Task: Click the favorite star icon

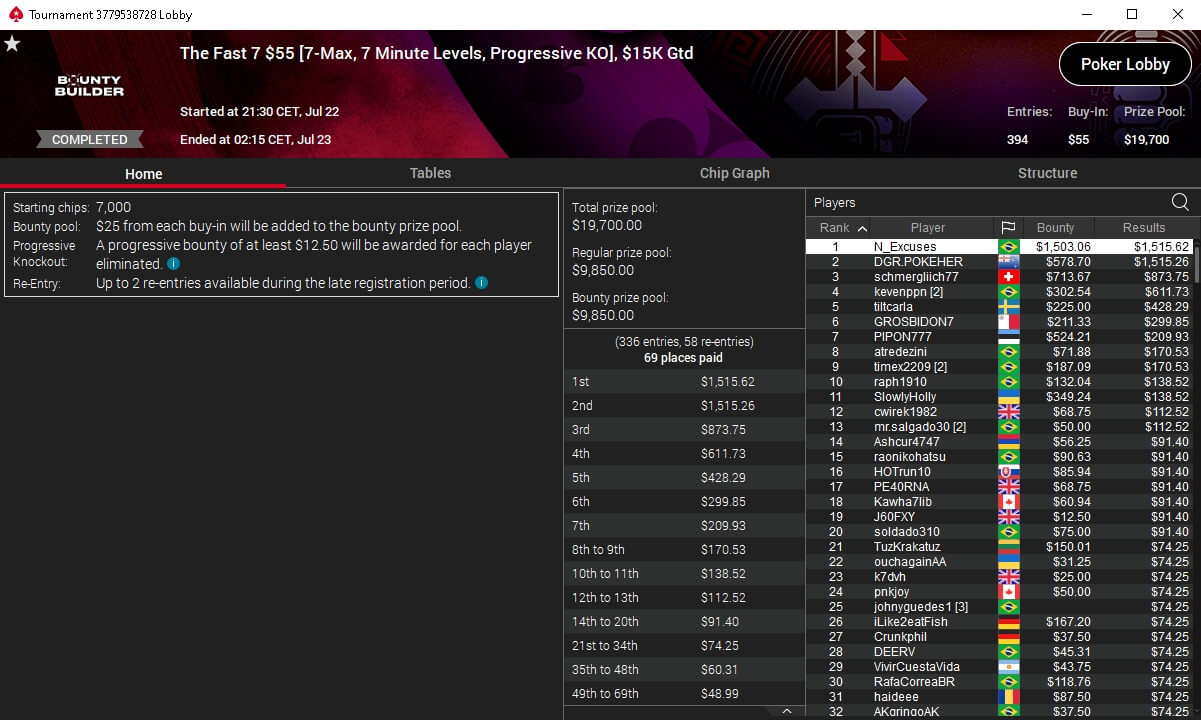Action: tap(12, 44)
